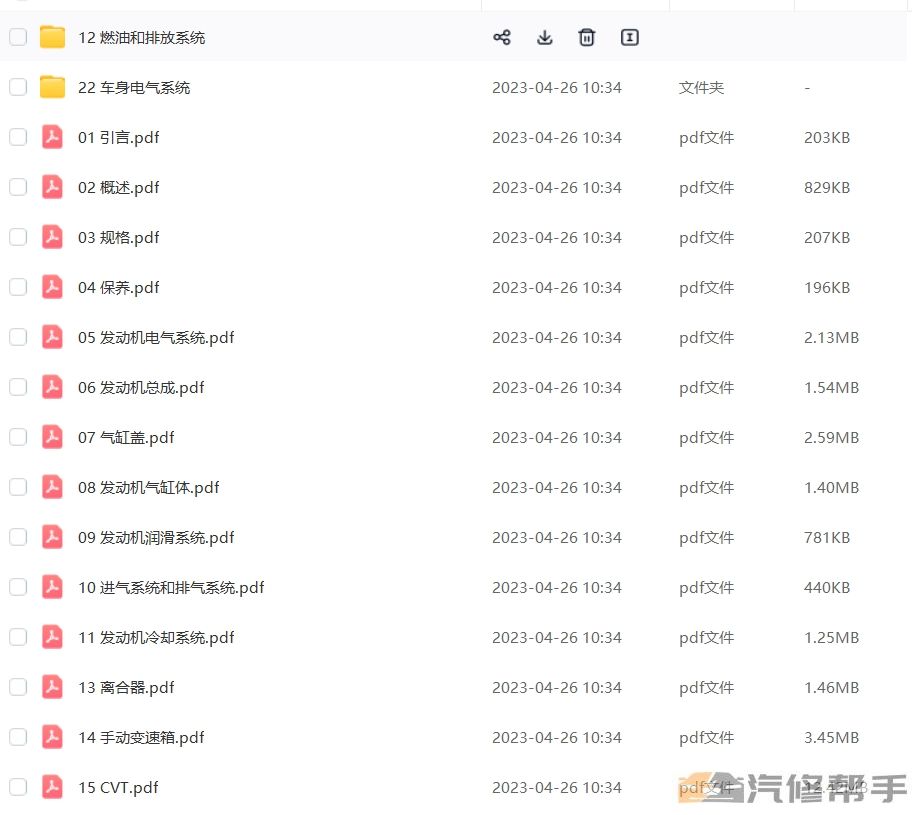The height and width of the screenshot is (815, 912).
Task: Click PDF icon of 01 引言.pdf
Action: point(52,137)
